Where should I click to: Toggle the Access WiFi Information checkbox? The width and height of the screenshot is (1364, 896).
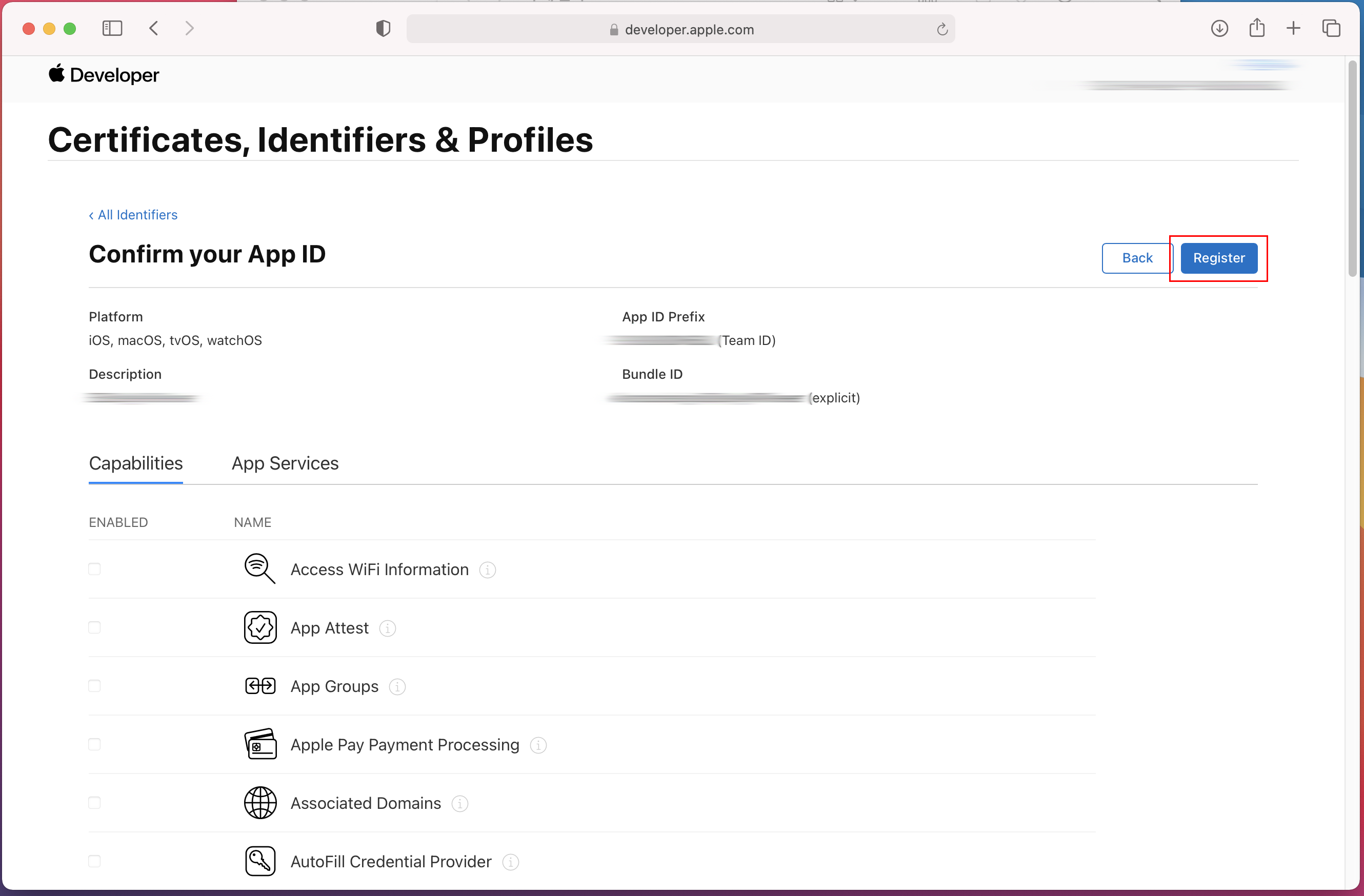(x=94, y=569)
